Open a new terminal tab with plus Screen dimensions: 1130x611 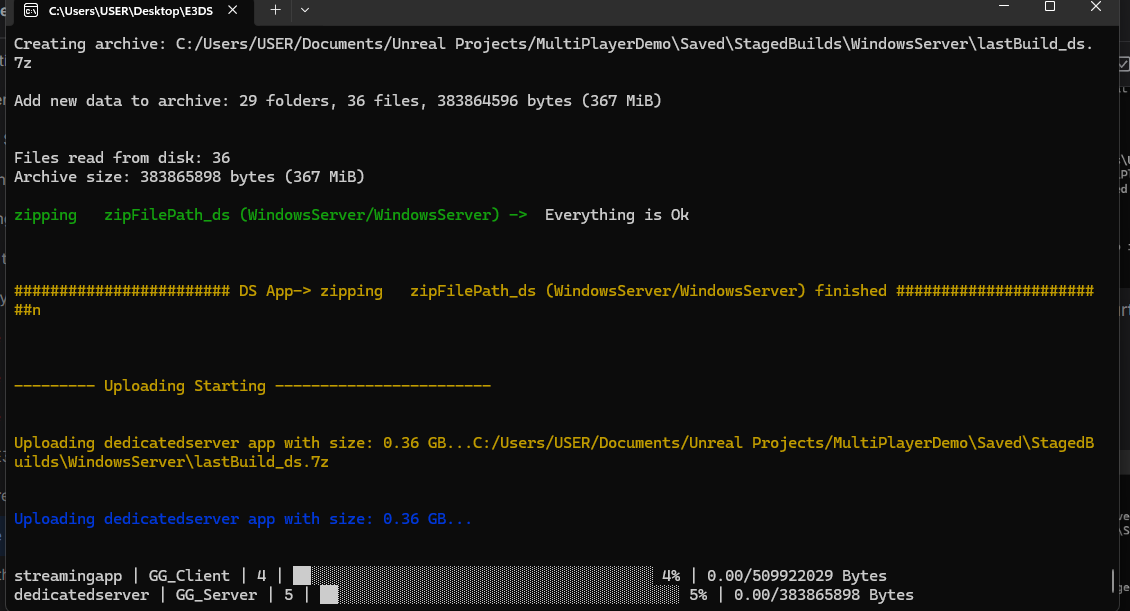point(275,10)
